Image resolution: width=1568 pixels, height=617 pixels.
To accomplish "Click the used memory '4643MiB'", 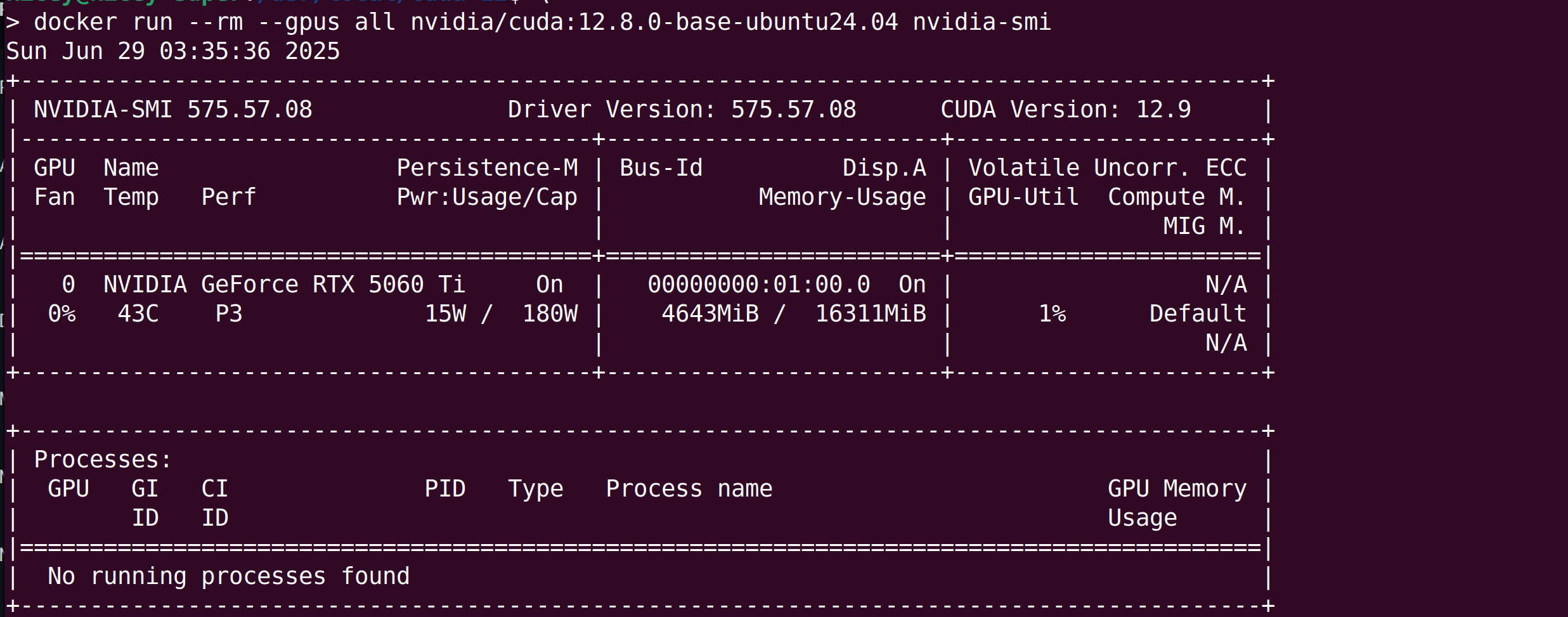I will tap(710, 314).
